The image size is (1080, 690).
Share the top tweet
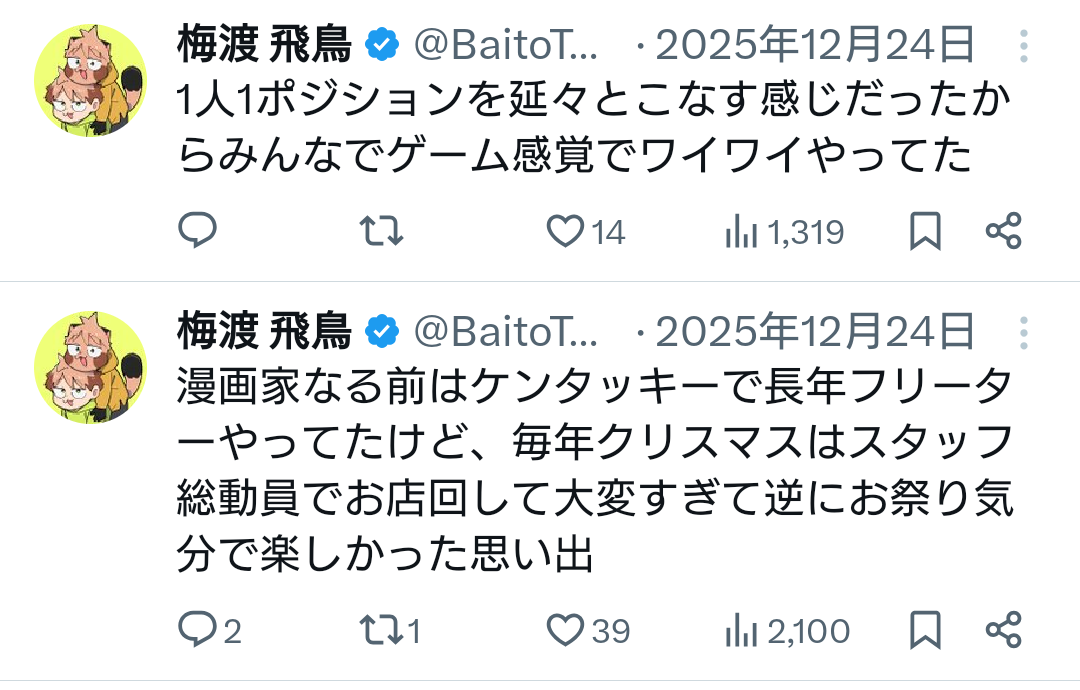(x=1003, y=232)
